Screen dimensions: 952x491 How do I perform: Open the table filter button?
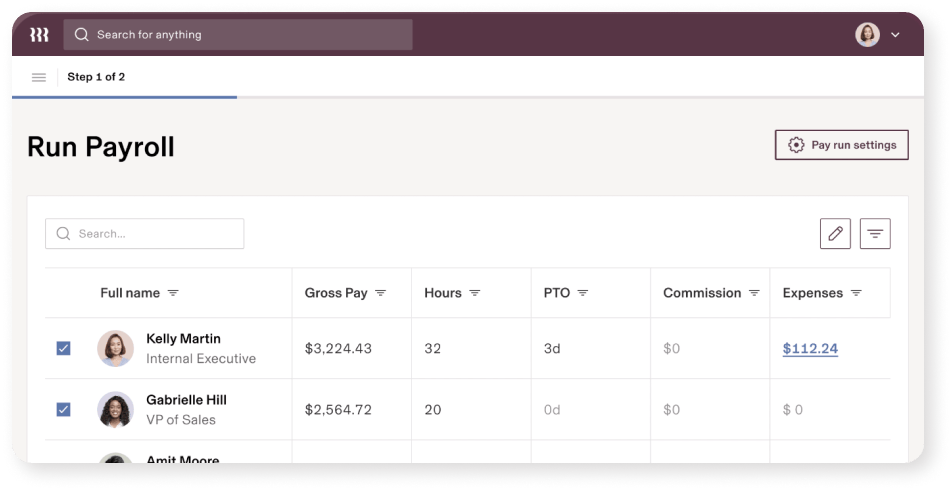[x=875, y=234]
